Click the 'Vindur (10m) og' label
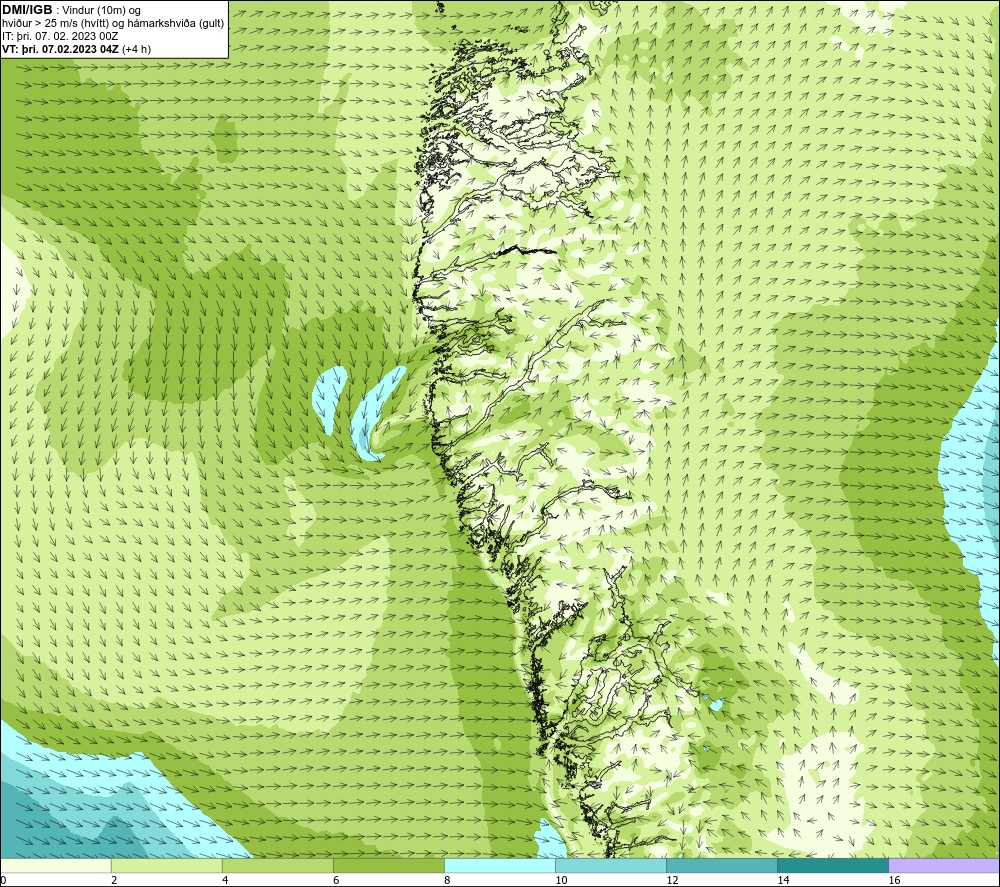The width and height of the screenshot is (1000, 887). coord(101,11)
